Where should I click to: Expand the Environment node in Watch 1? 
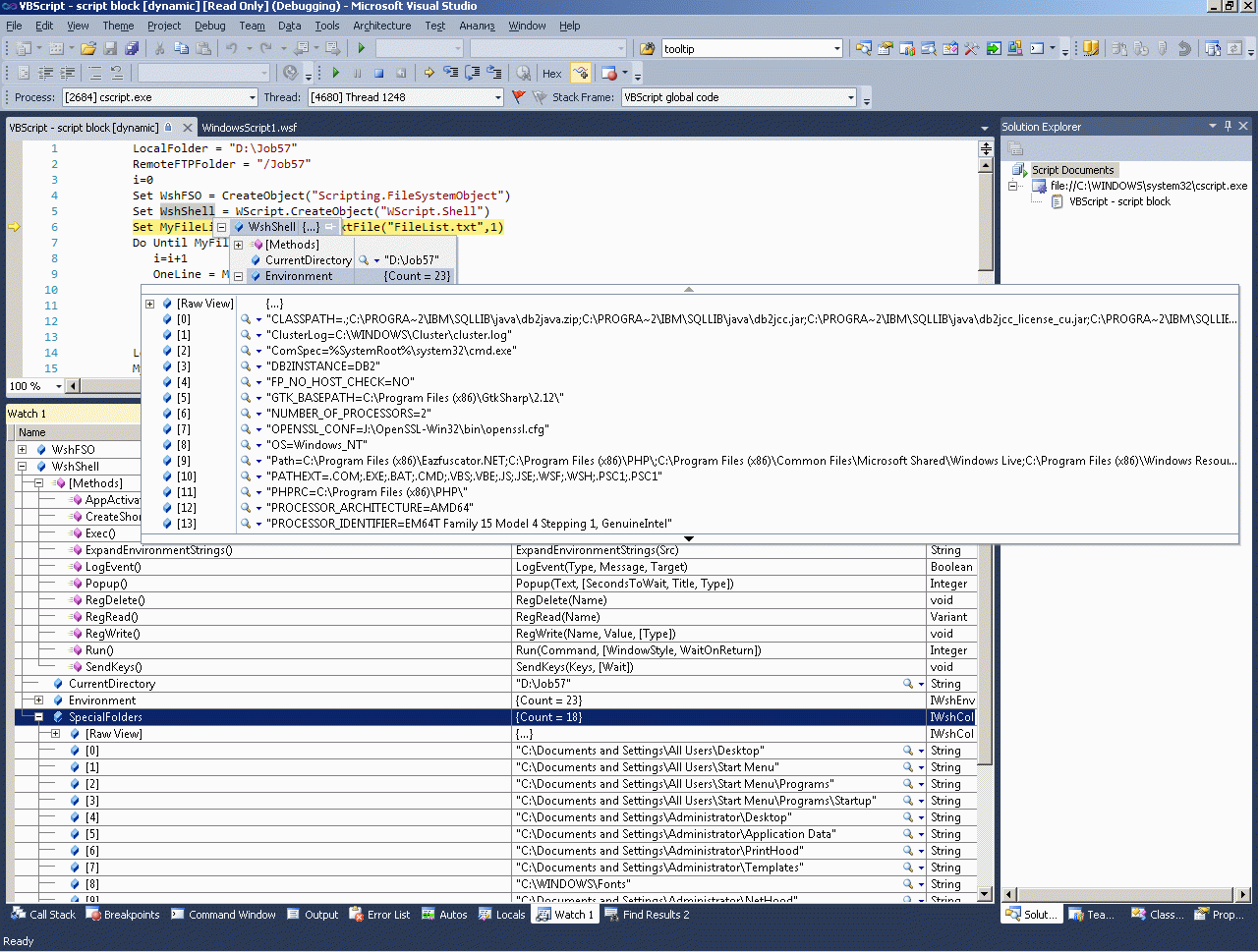tap(39, 700)
